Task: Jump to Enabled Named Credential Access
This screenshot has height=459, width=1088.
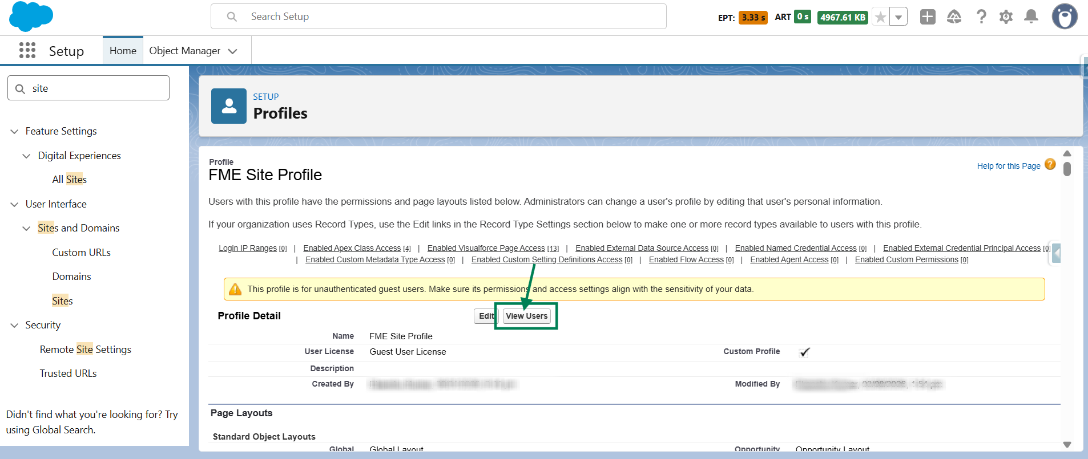Action: (x=796, y=248)
